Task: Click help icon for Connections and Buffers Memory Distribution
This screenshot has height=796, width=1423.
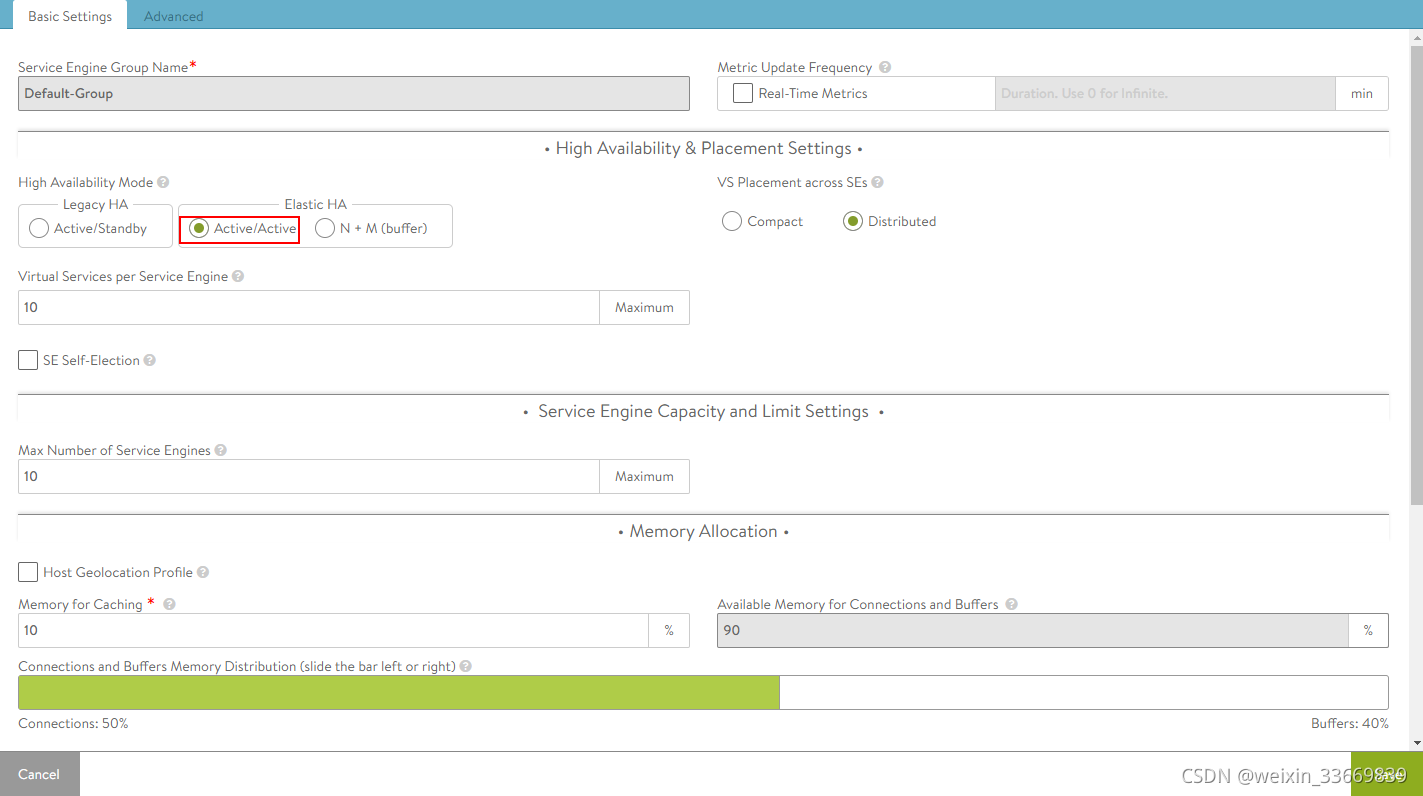Action: pyautogui.click(x=466, y=667)
